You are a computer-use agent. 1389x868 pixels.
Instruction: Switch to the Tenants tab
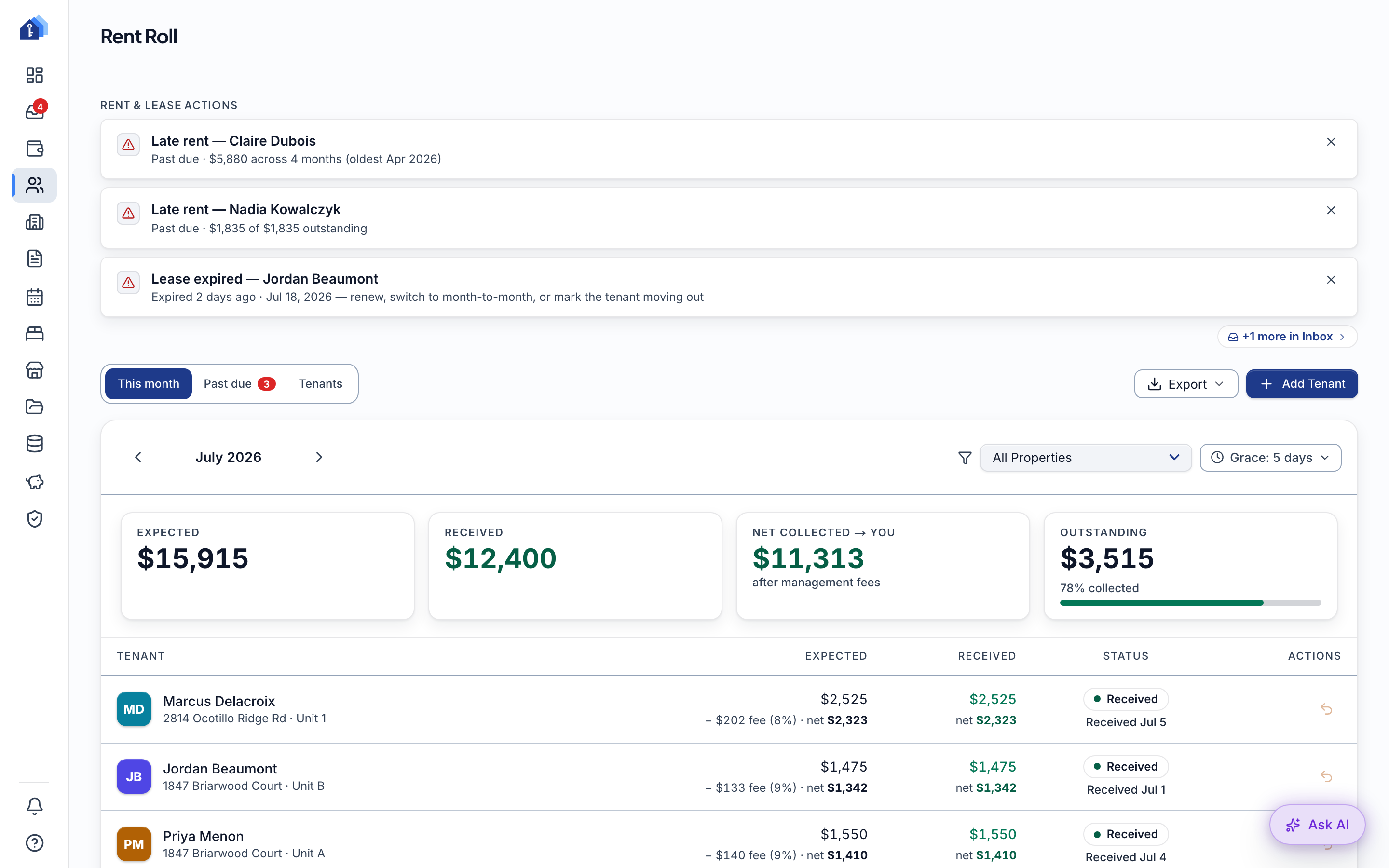[320, 383]
